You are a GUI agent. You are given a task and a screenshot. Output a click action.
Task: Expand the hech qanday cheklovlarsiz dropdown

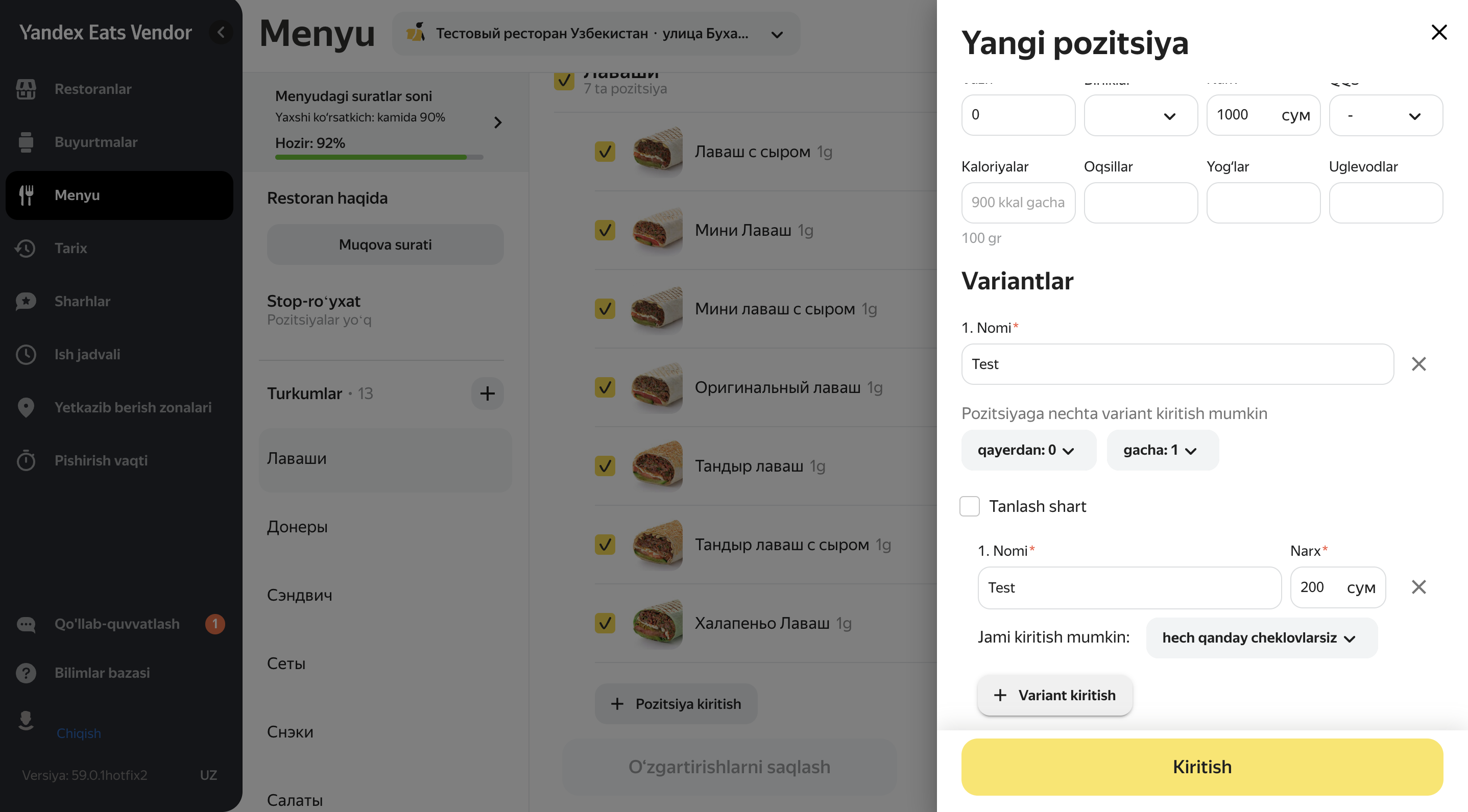point(1261,638)
